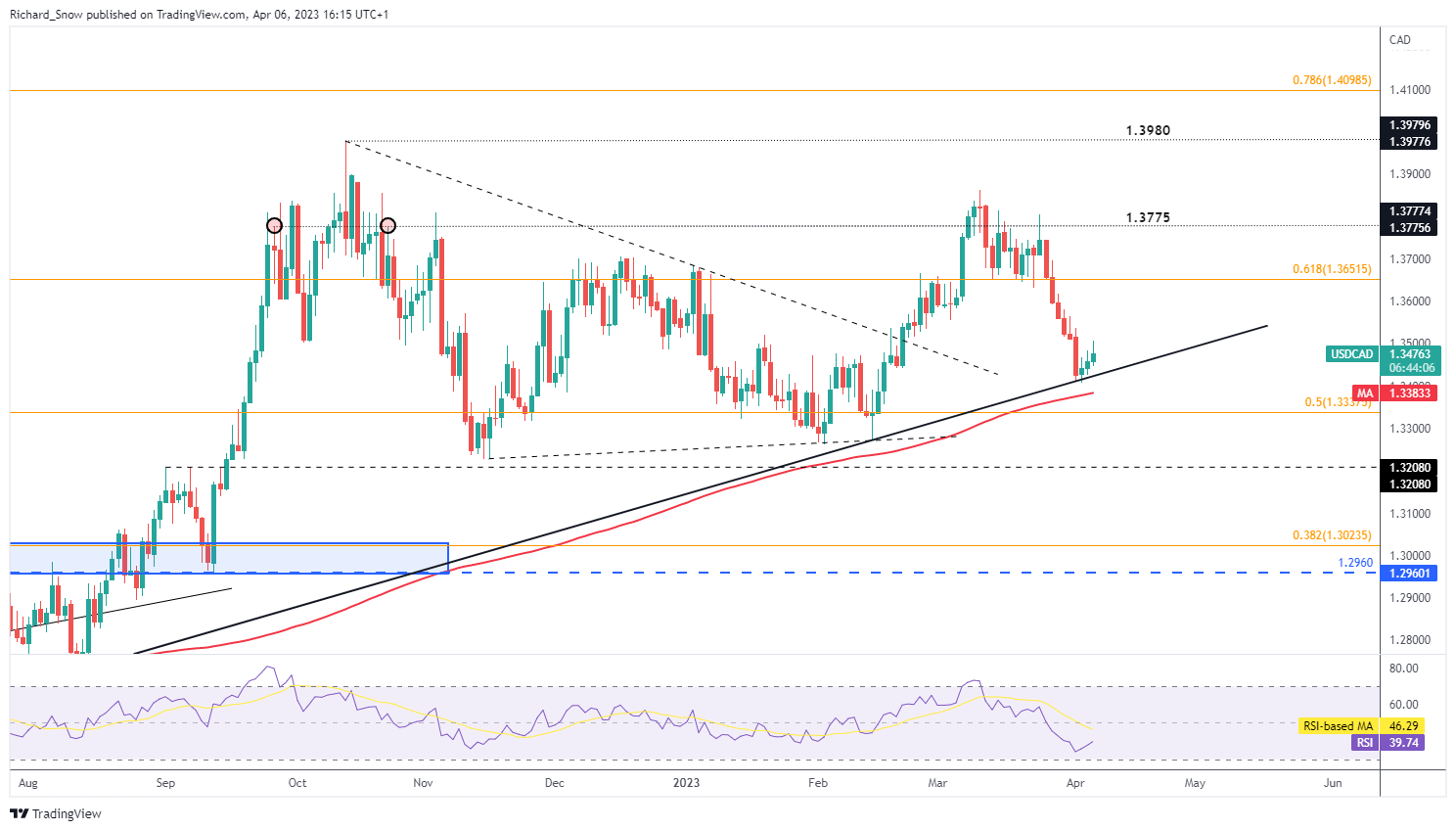This screenshot has width=1456, height=831.
Task: Click the purple RSI label tag
Action: pos(1365,743)
